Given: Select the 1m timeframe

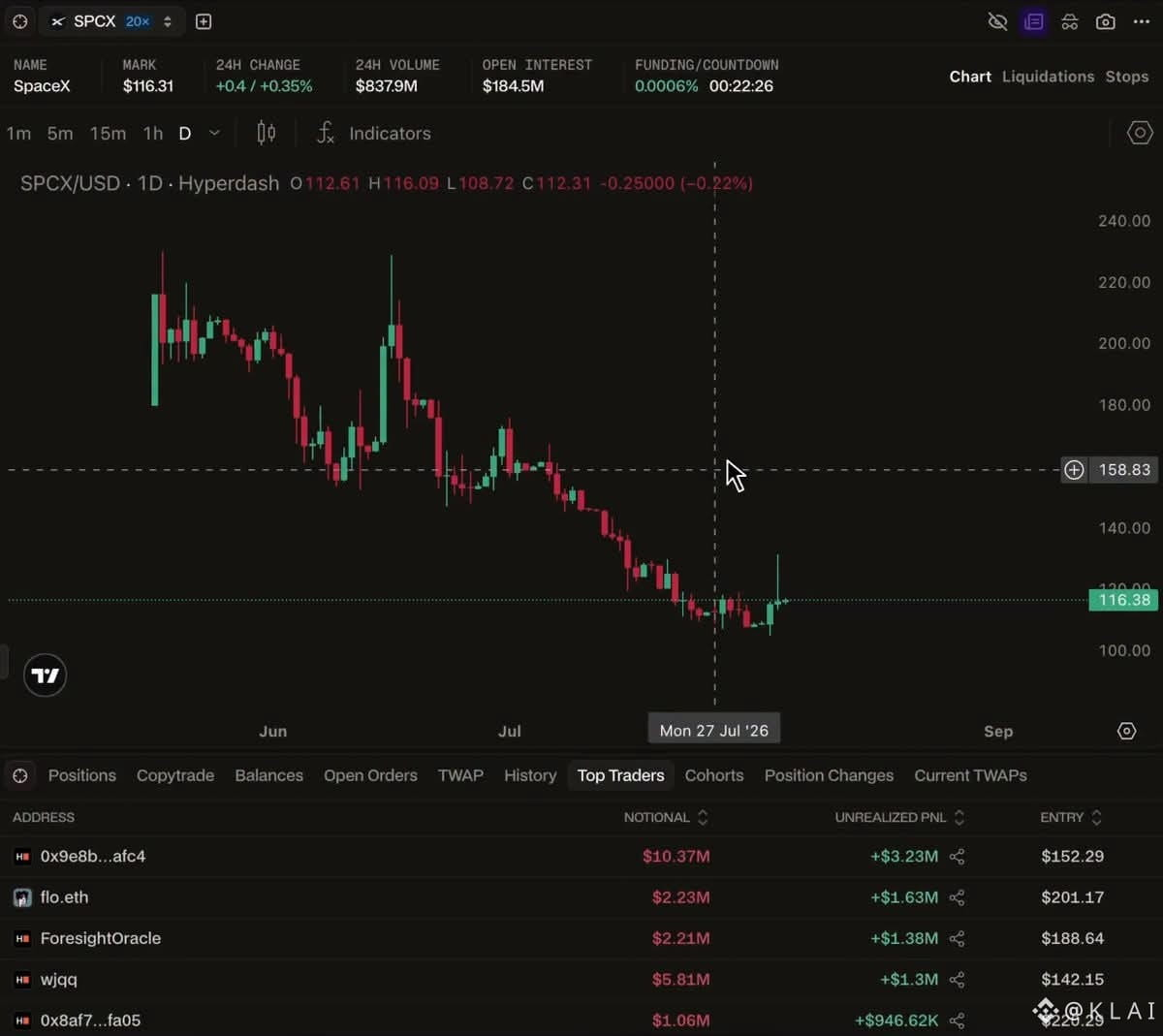Looking at the screenshot, I should (18, 134).
